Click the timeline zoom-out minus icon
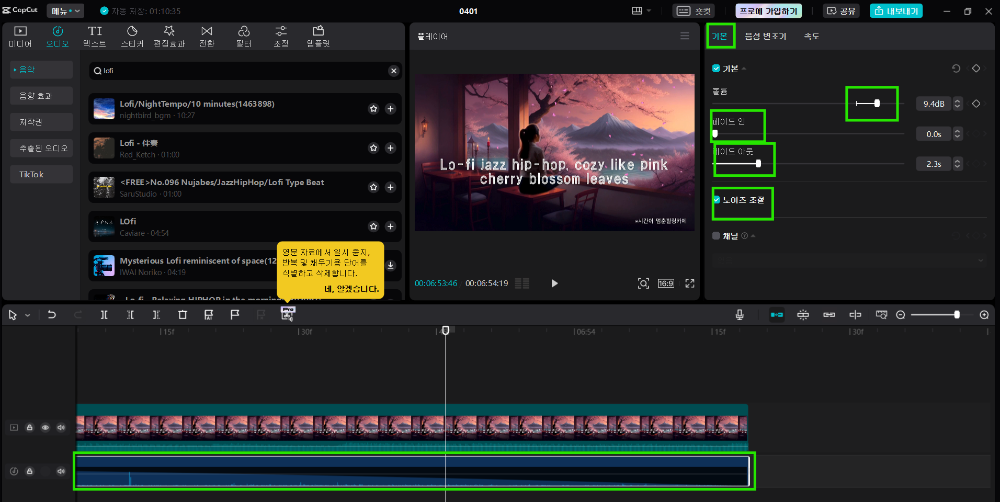1000x502 pixels. [901, 314]
